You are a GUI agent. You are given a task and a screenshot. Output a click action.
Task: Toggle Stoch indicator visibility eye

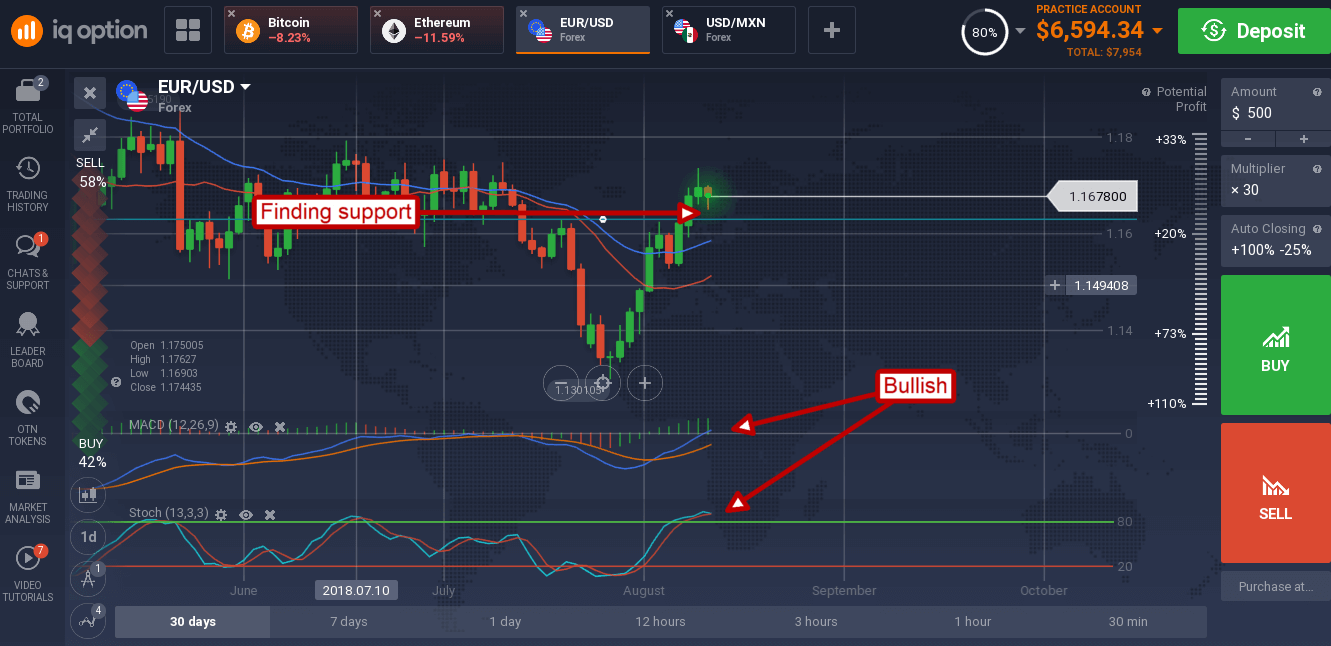(246, 514)
